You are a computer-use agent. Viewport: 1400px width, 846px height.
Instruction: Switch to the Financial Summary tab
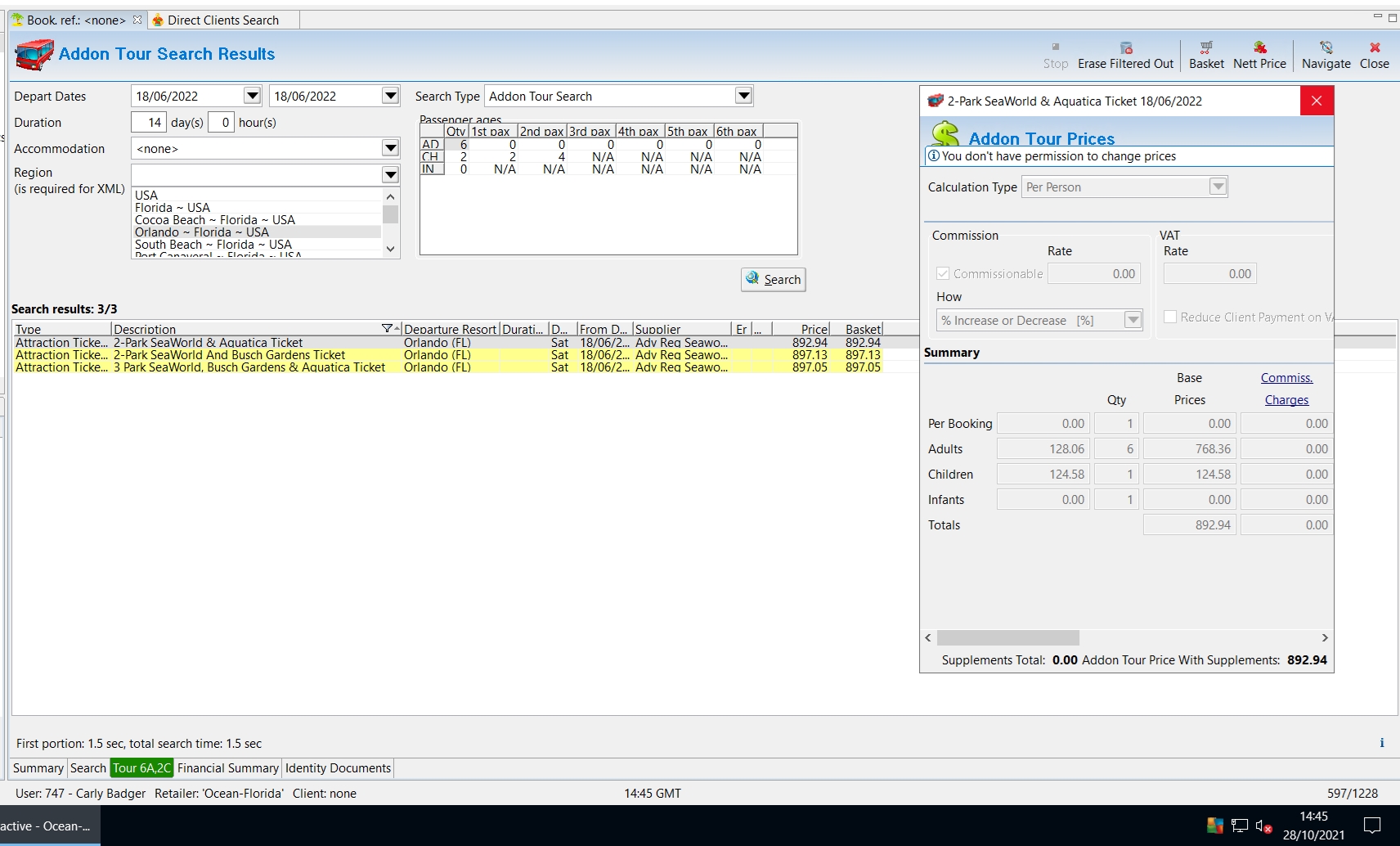point(227,768)
